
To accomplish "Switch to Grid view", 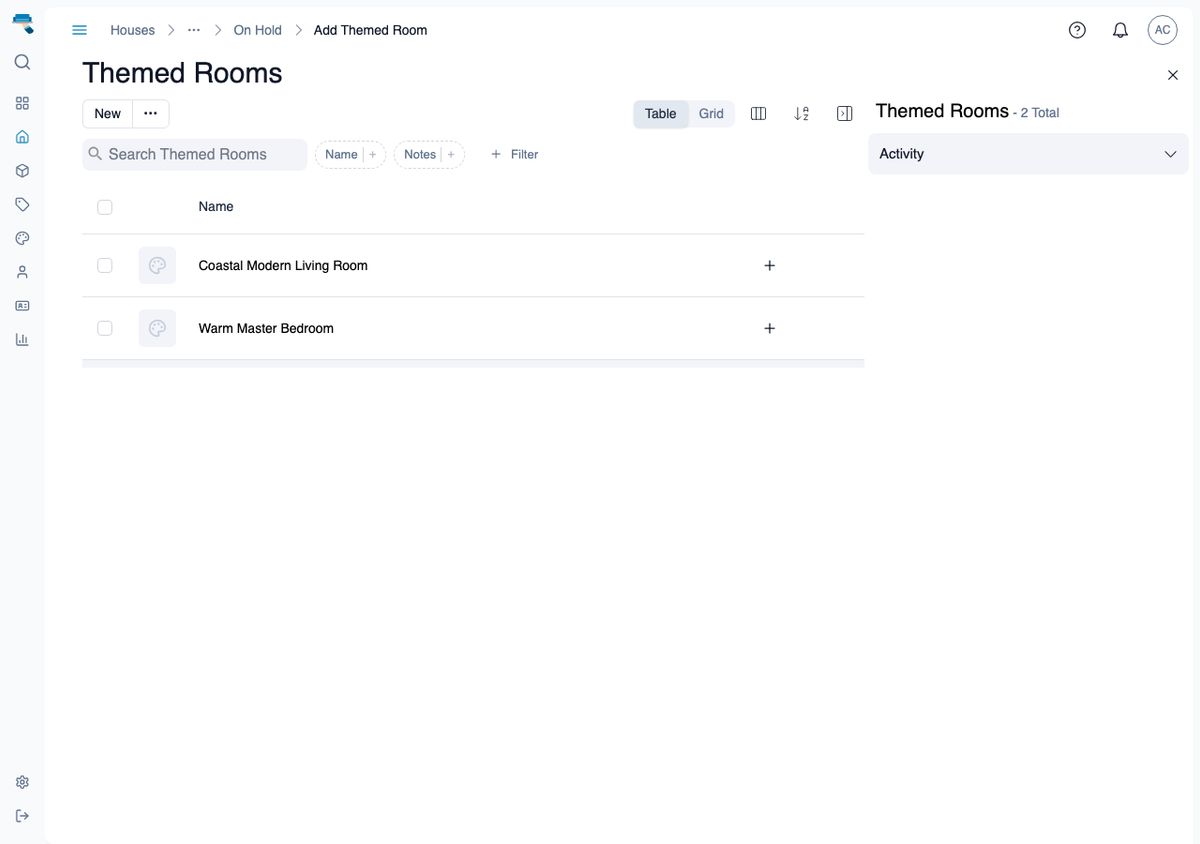I will [x=711, y=114].
